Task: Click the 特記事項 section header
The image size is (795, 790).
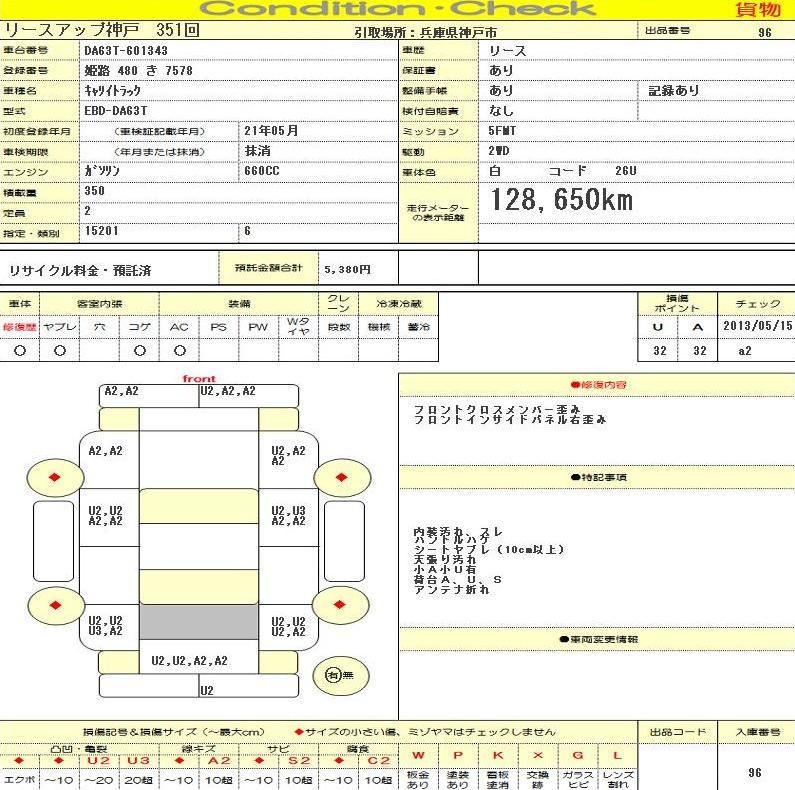Action: [x=597, y=477]
